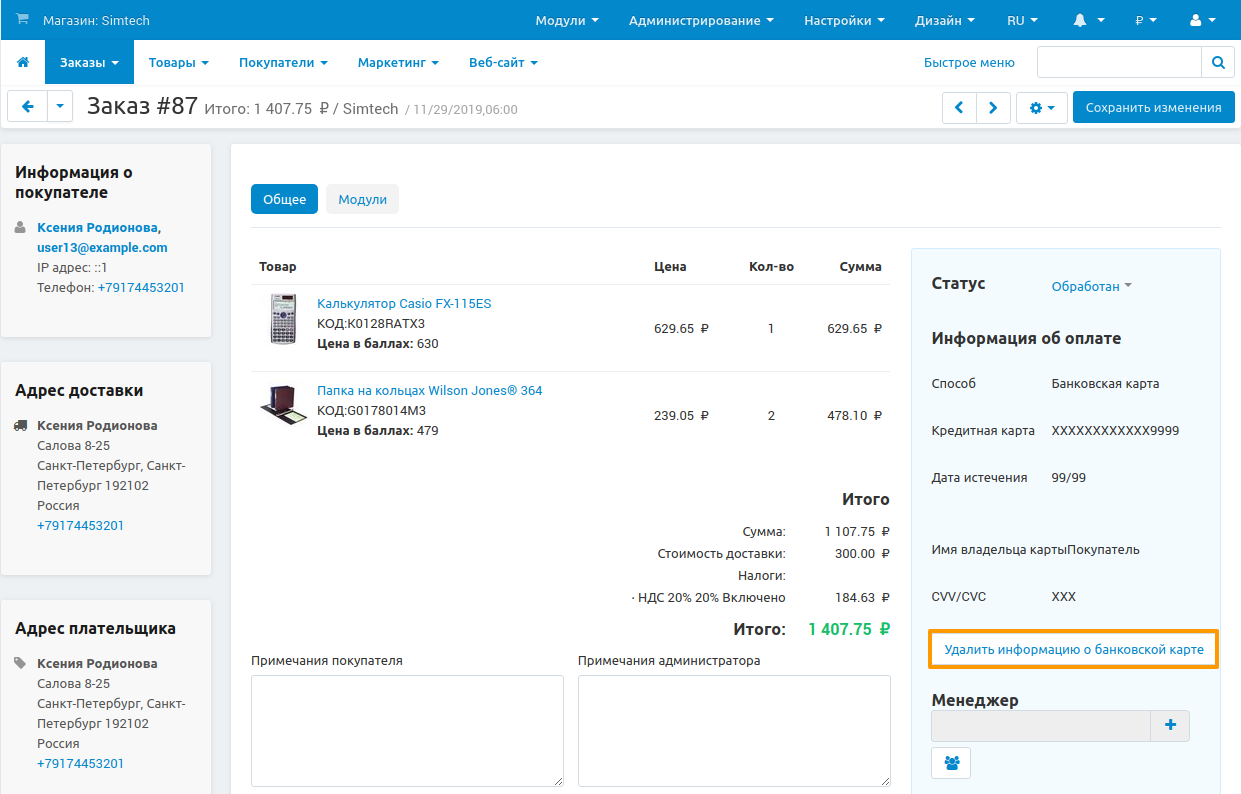Click the search magnifier icon button
The width and height of the screenshot is (1241, 794).
[1217, 62]
